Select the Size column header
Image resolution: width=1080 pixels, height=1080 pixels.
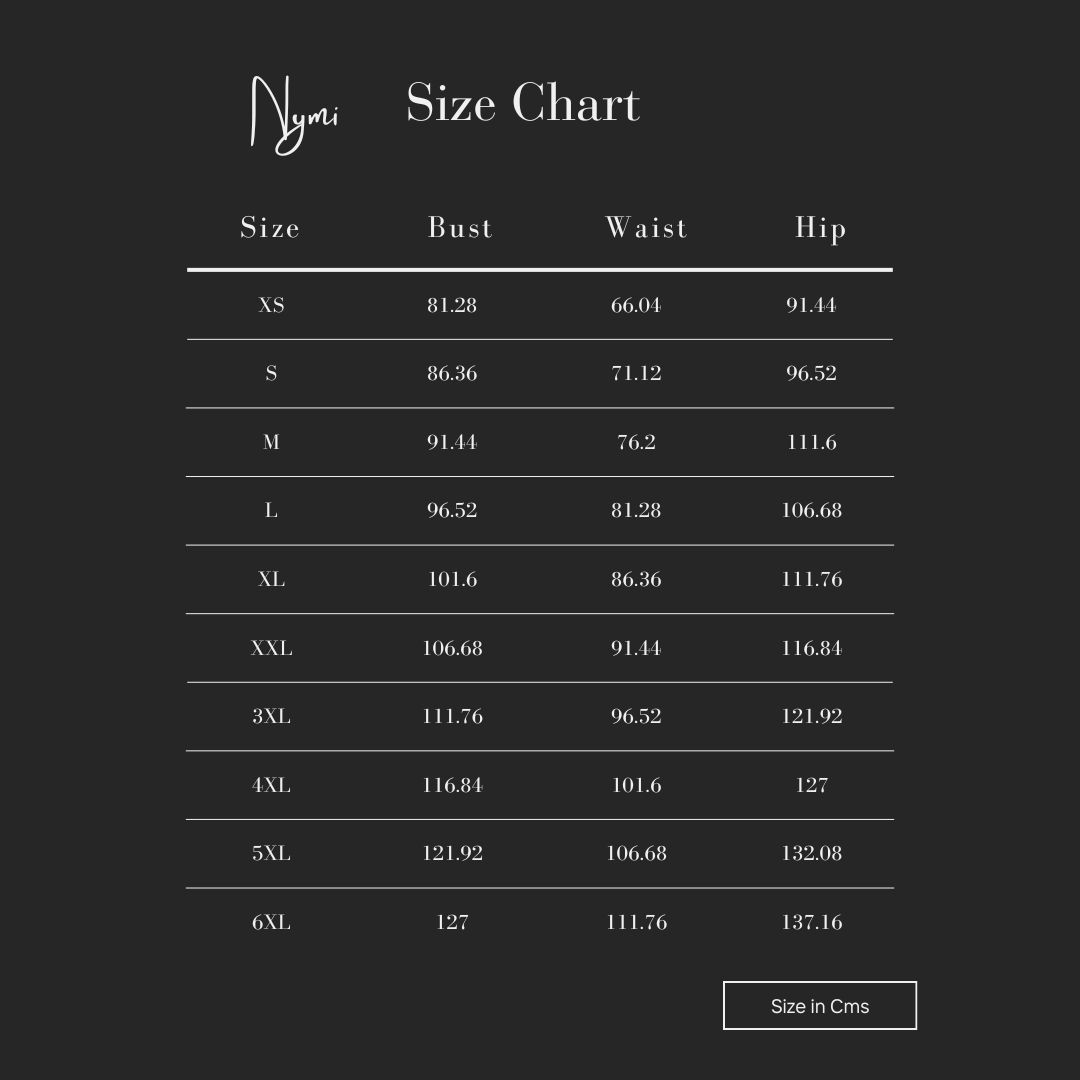coord(270,228)
